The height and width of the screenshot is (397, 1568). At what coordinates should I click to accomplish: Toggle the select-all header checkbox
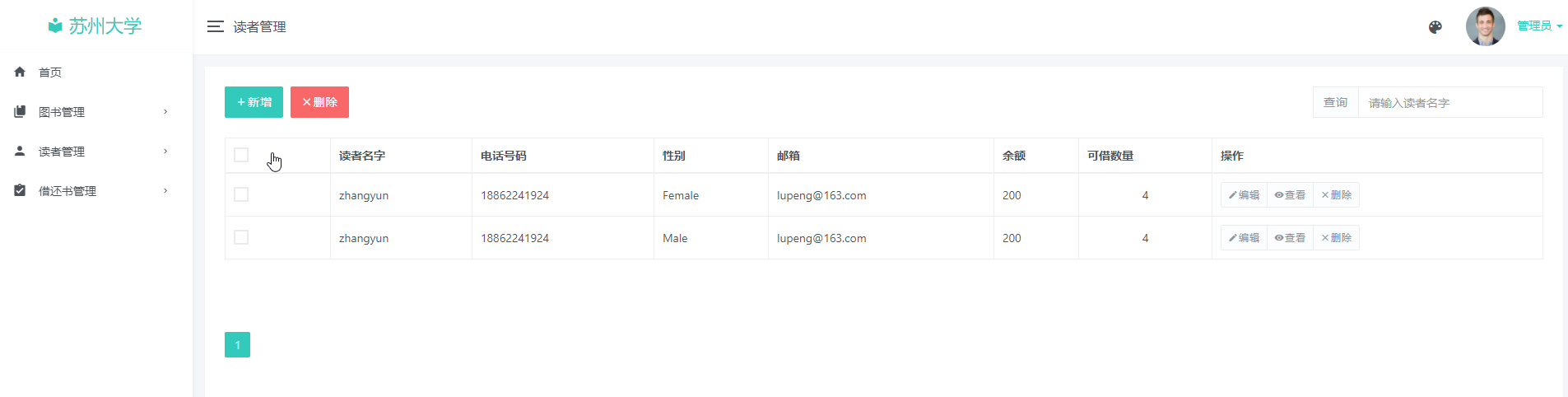click(241, 155)
